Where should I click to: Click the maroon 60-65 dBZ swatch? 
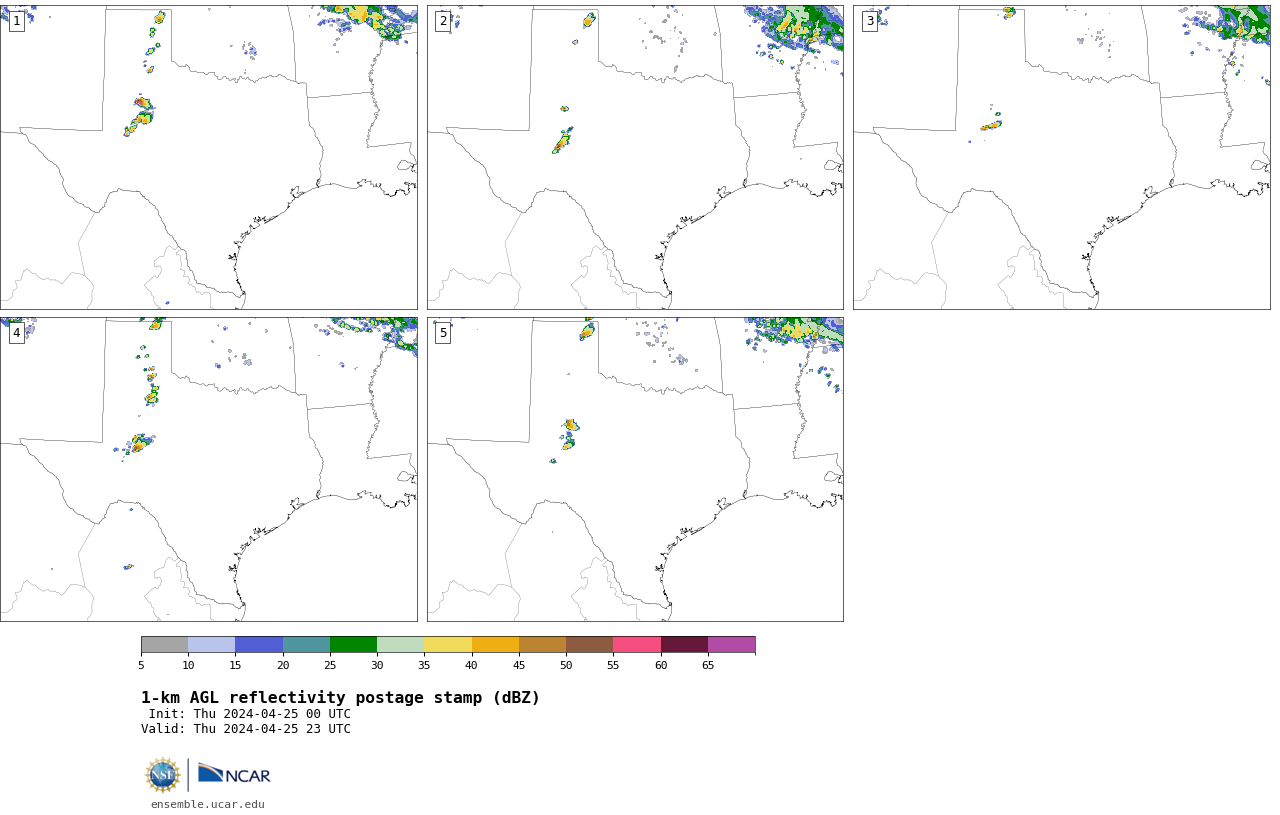point(684,644)
